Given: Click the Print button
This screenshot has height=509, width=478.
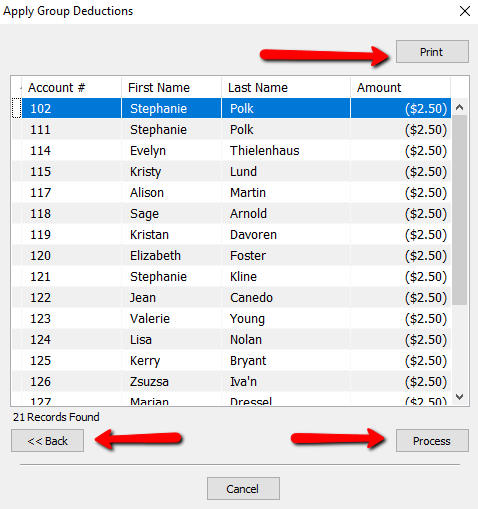Looking at the screenshot, I should pos(432,52).
